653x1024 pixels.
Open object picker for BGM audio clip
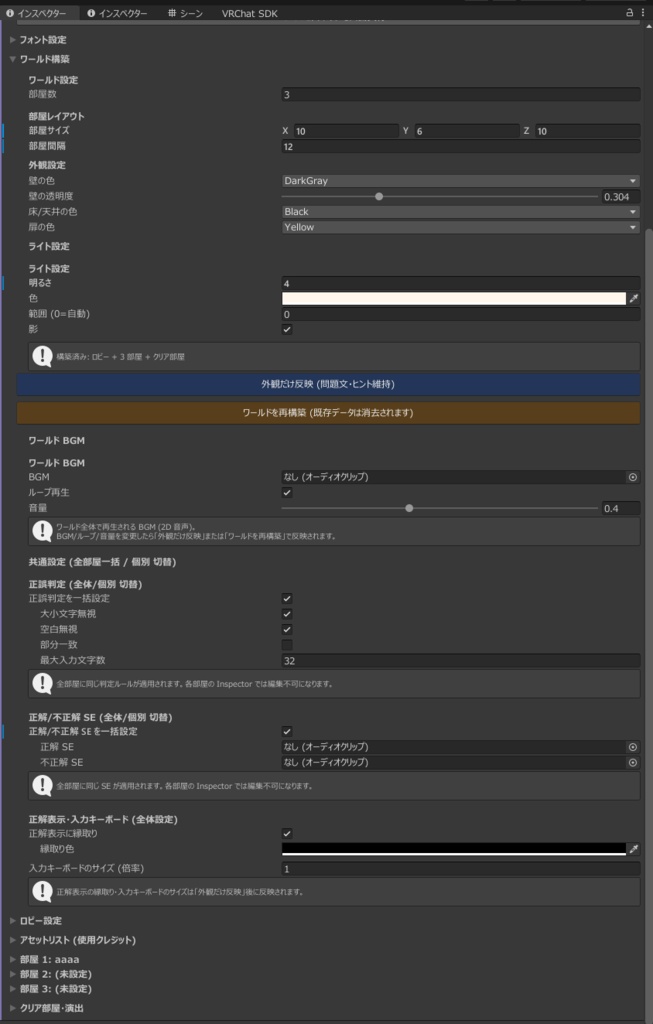[x=633, y=477]
